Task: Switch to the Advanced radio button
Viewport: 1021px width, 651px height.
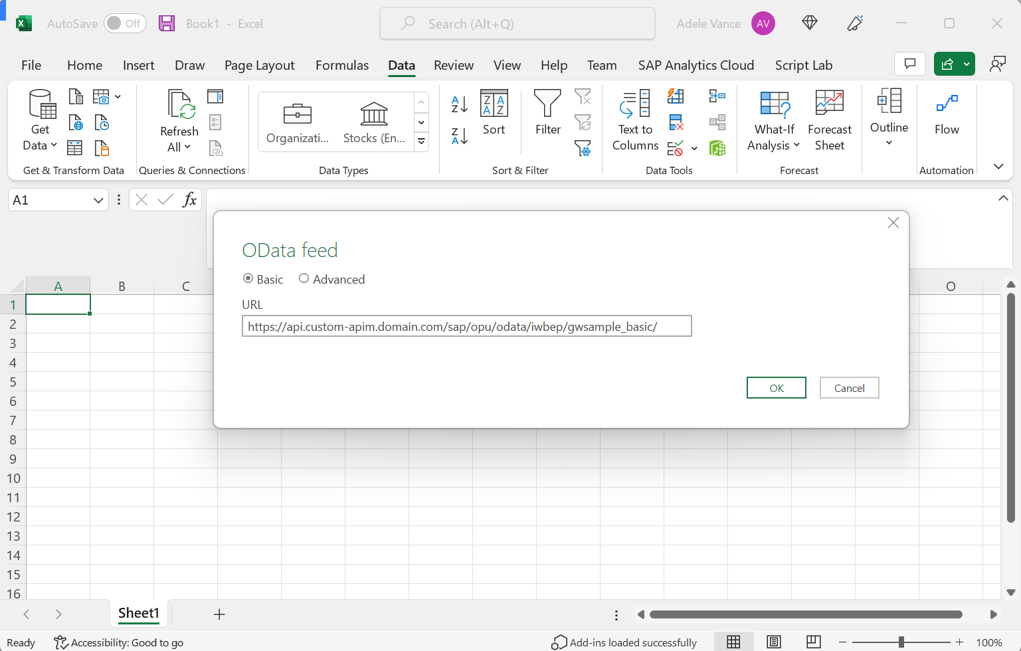Action: [x=304, y=279]
